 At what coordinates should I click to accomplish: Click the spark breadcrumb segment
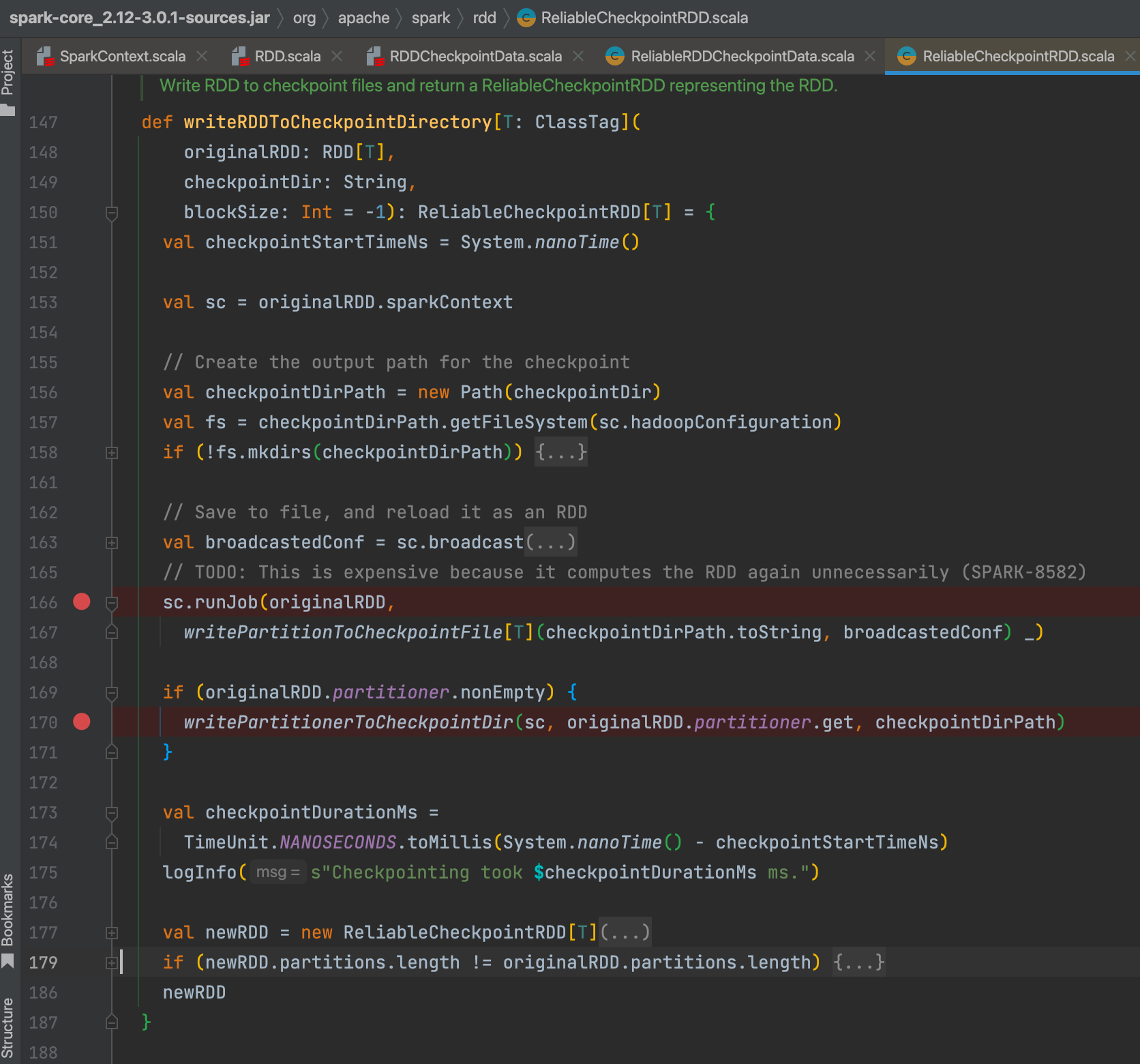(x=431, y=18)
